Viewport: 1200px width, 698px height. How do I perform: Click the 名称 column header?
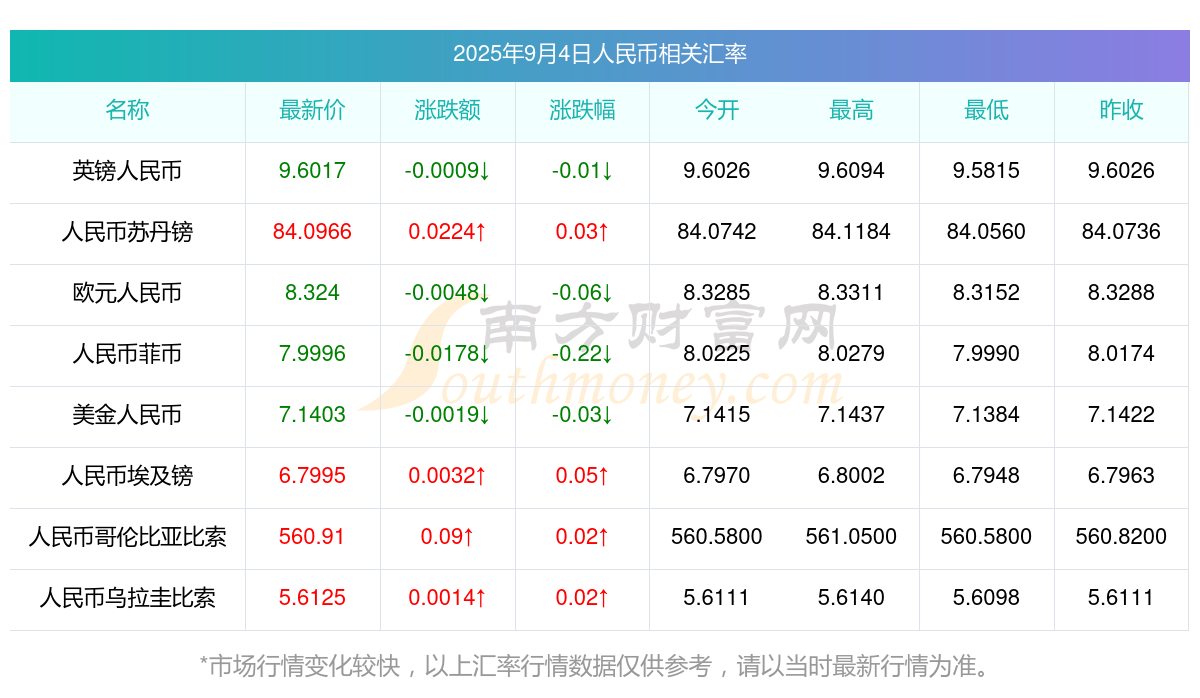tap(127, 110)
